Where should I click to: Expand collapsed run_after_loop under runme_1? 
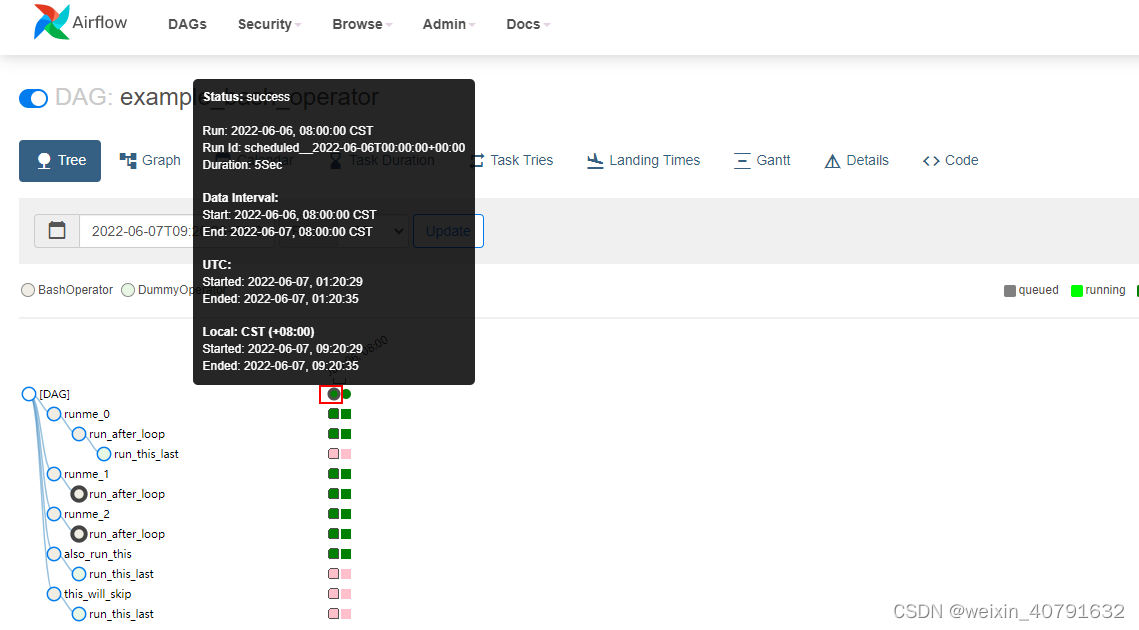[78, 494]
